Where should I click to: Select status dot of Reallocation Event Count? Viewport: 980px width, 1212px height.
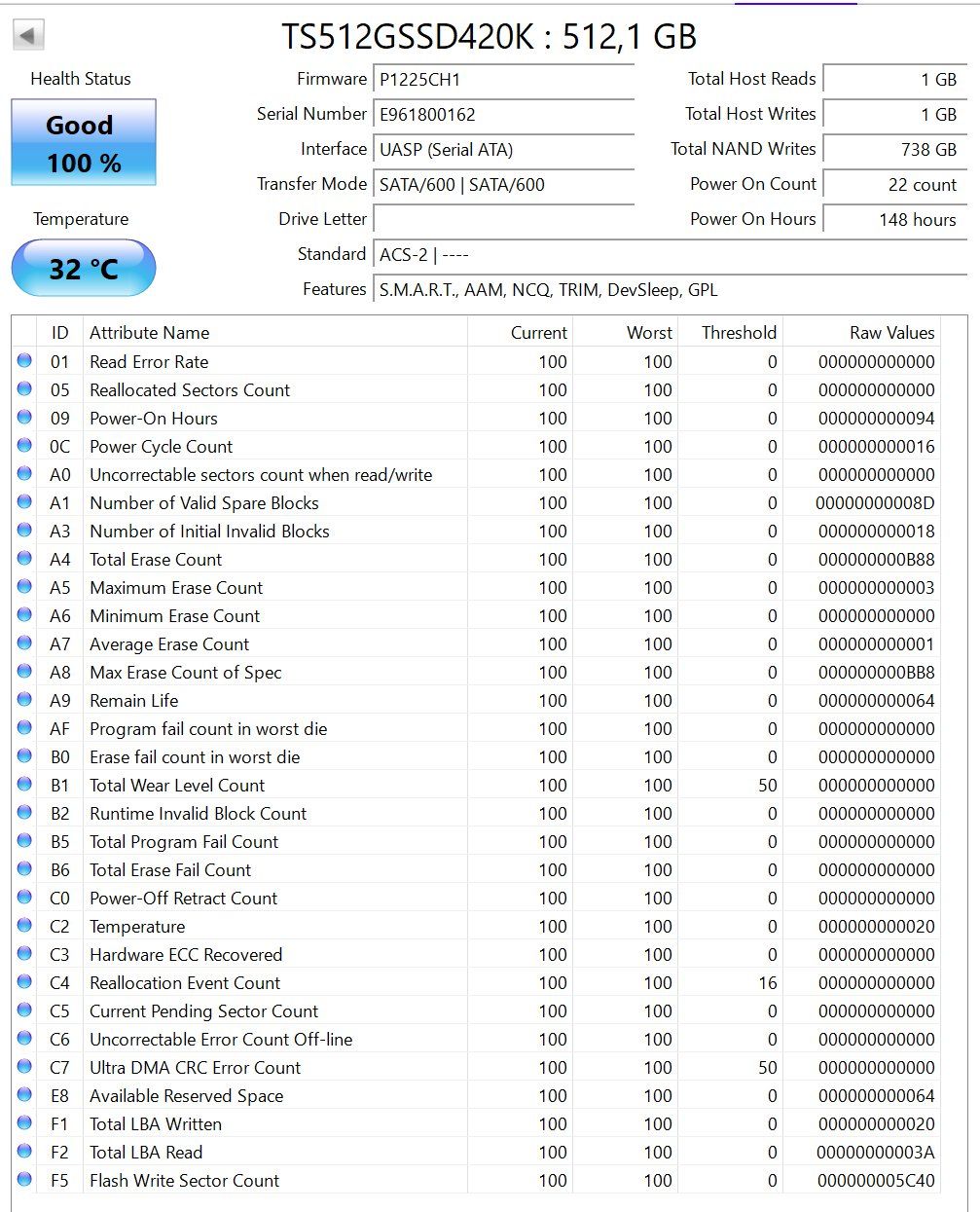coord(24,982)
